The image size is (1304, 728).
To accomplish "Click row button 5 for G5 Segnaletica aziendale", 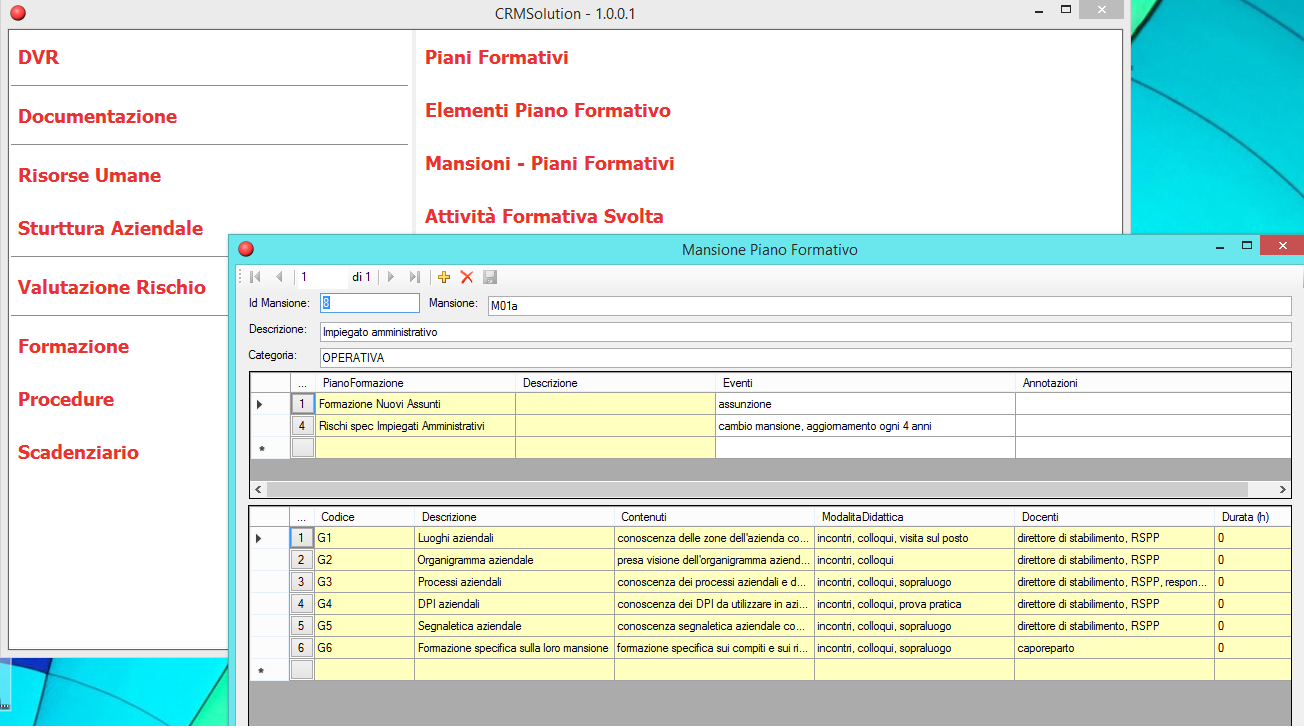I will tap(302, 626).
